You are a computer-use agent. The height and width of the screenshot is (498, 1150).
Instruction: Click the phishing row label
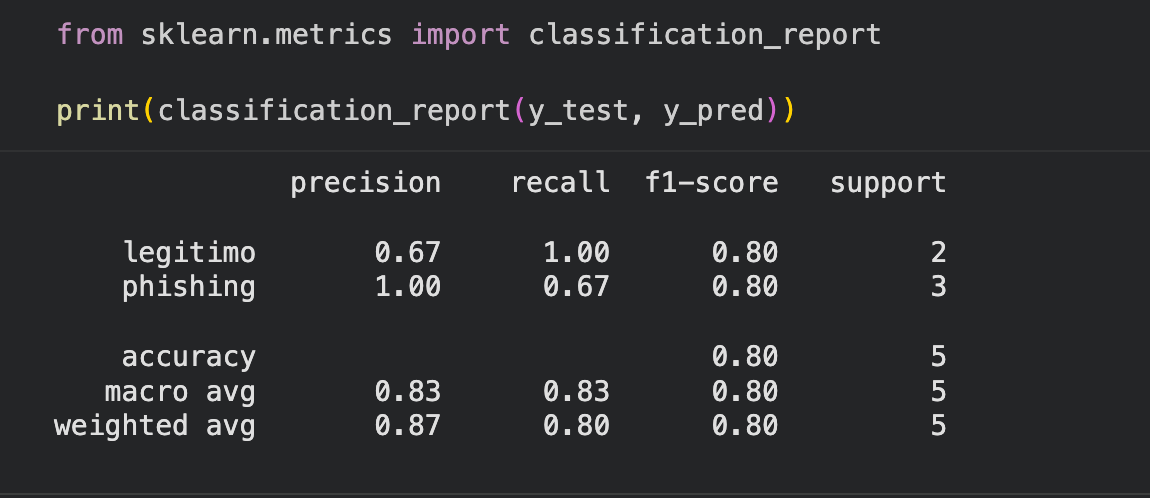pyautogui.click(x=188, y=287)
